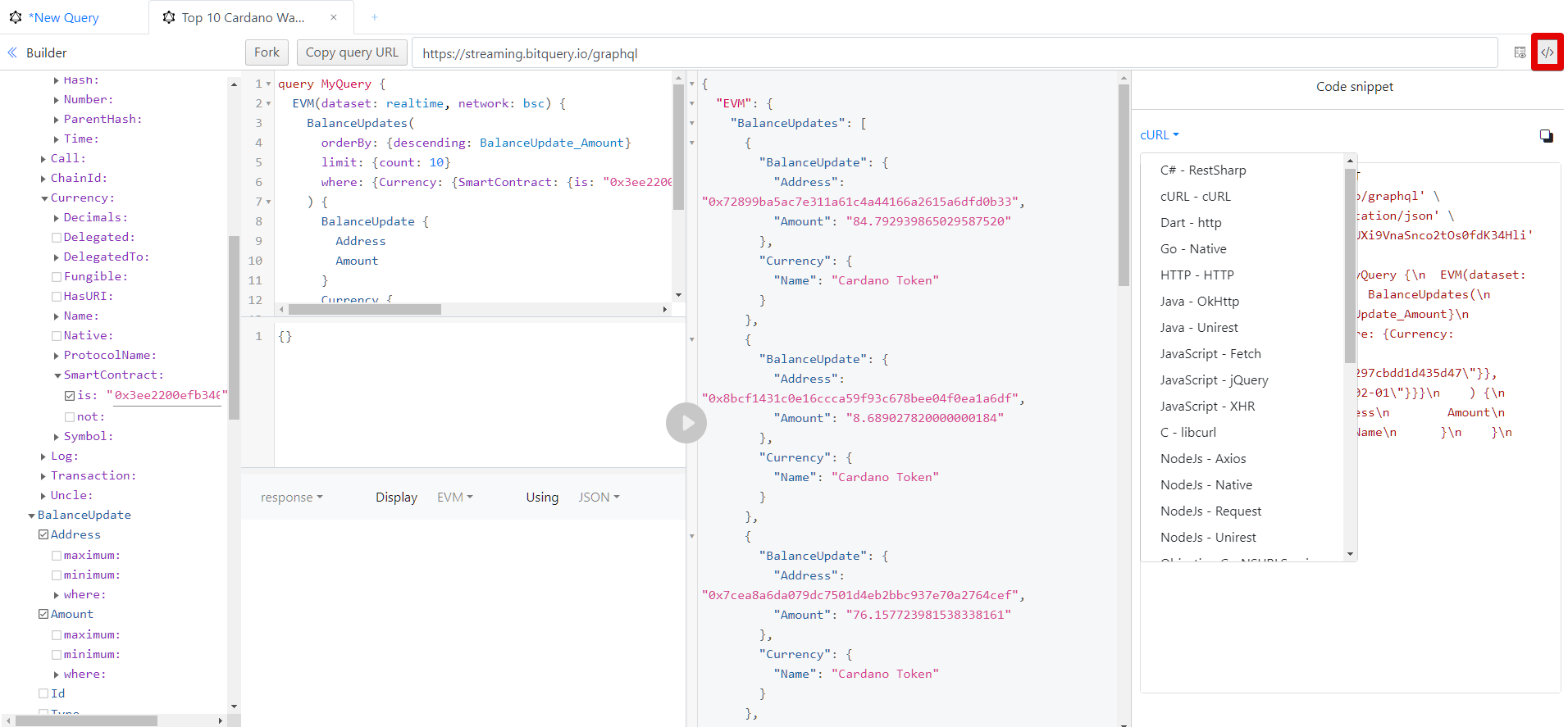Edit the SmartContract address value field
1568x727 pixels.
[x=166, y=396]
